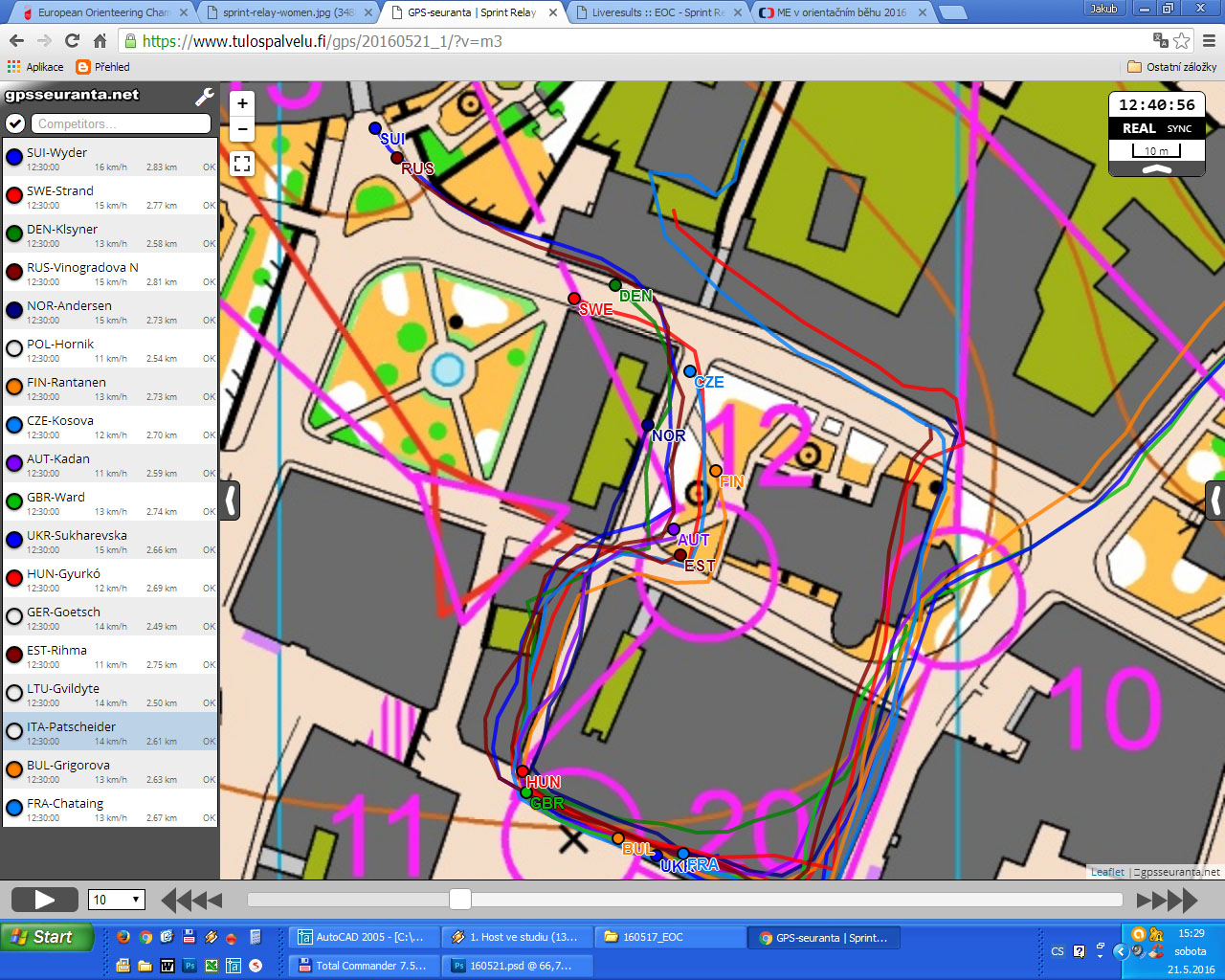Viewport: 1225px width, 980px height.
Task: Switch to REAL time mode
Action: click(1139, 128)
